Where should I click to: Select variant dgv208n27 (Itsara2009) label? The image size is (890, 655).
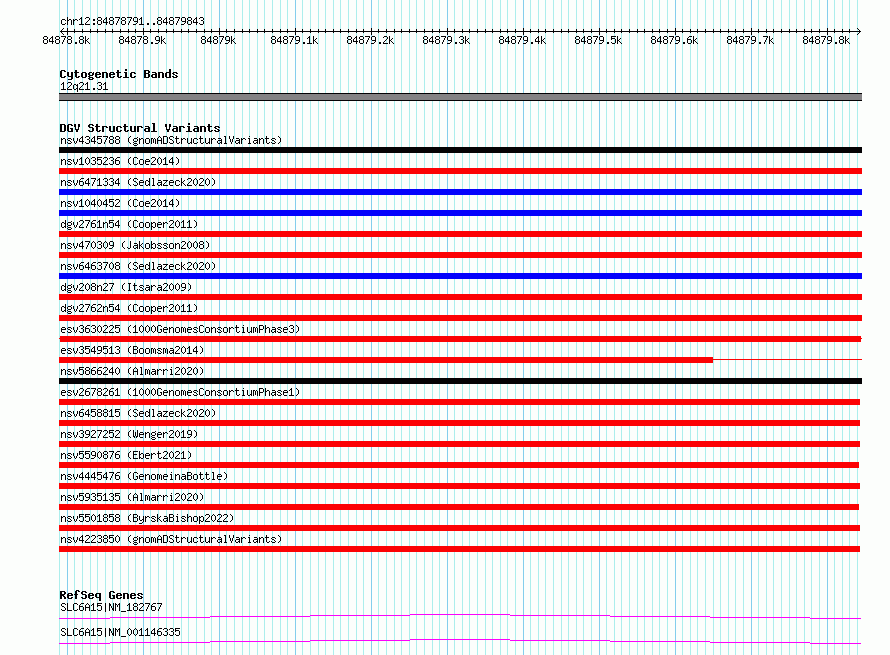pos(126,287)
